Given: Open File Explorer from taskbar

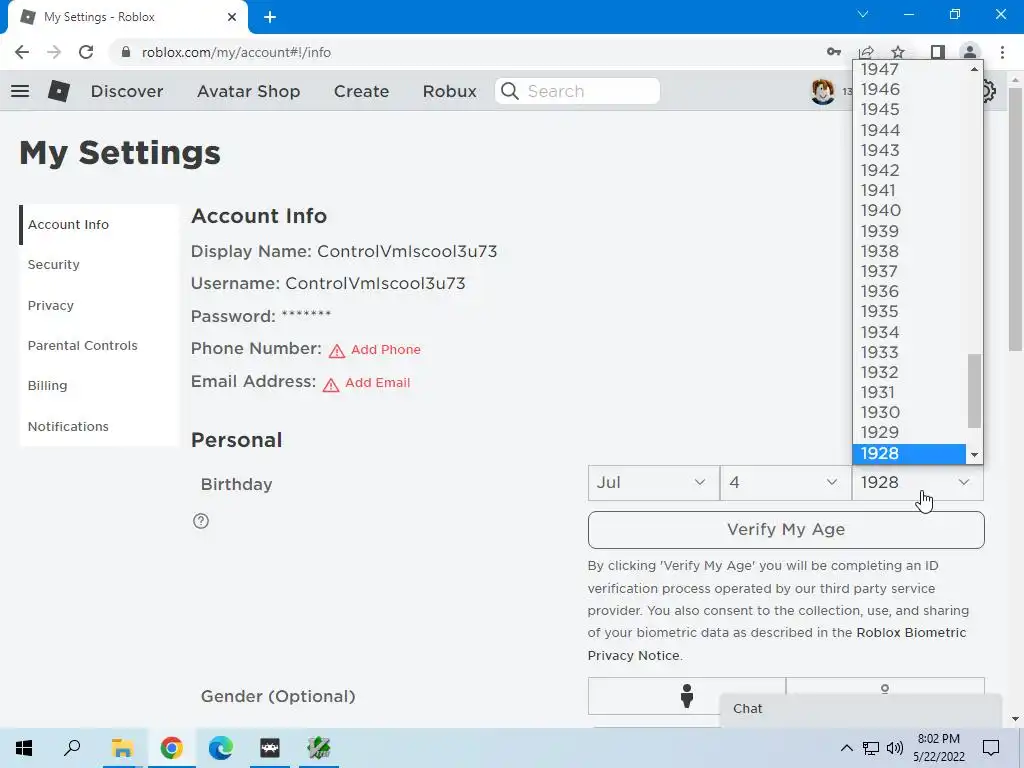Looking at the screenshot, I should point(122,748).
